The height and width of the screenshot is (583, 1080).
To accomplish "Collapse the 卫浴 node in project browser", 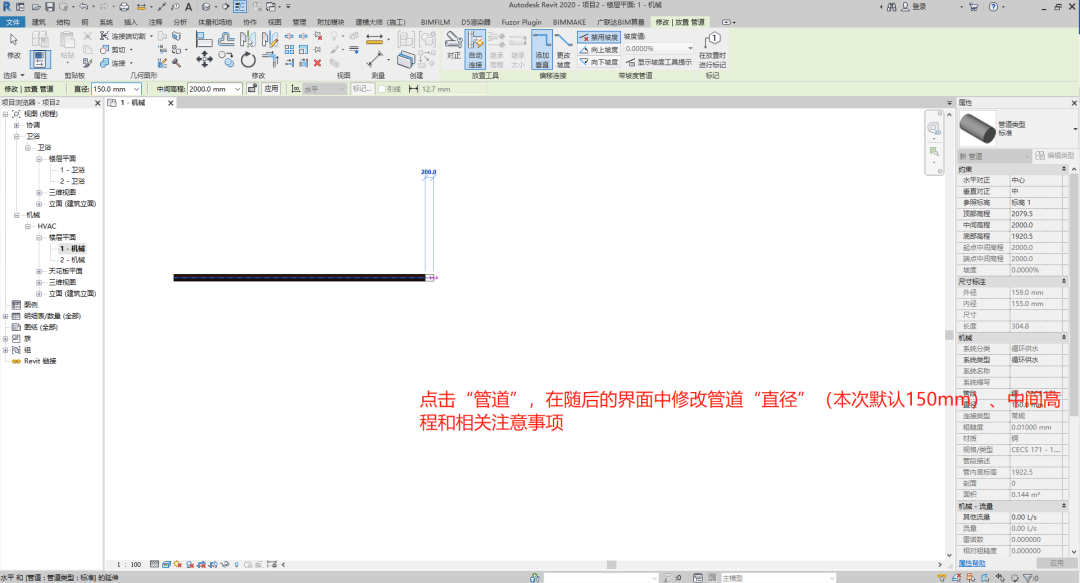I will coord(17,136).
